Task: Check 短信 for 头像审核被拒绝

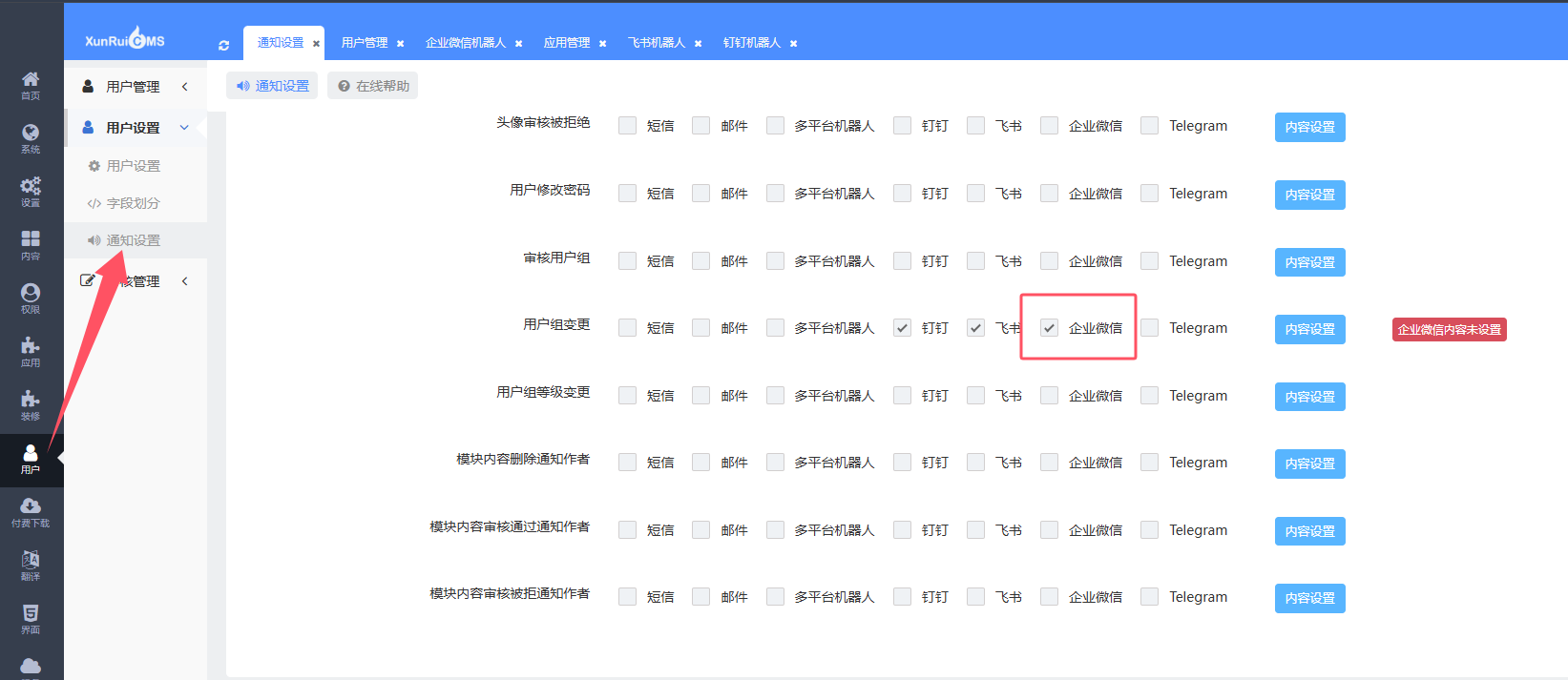Action: pos(627,126)
